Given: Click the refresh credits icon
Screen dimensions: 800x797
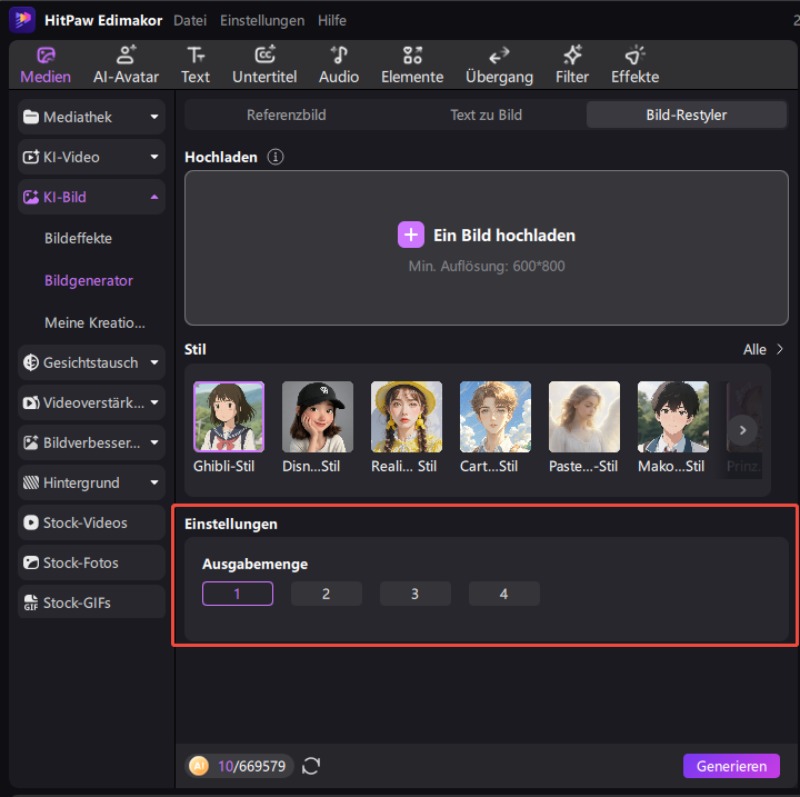Looking at the screenshot, I should pyautogui.click(x=311, y=766).
